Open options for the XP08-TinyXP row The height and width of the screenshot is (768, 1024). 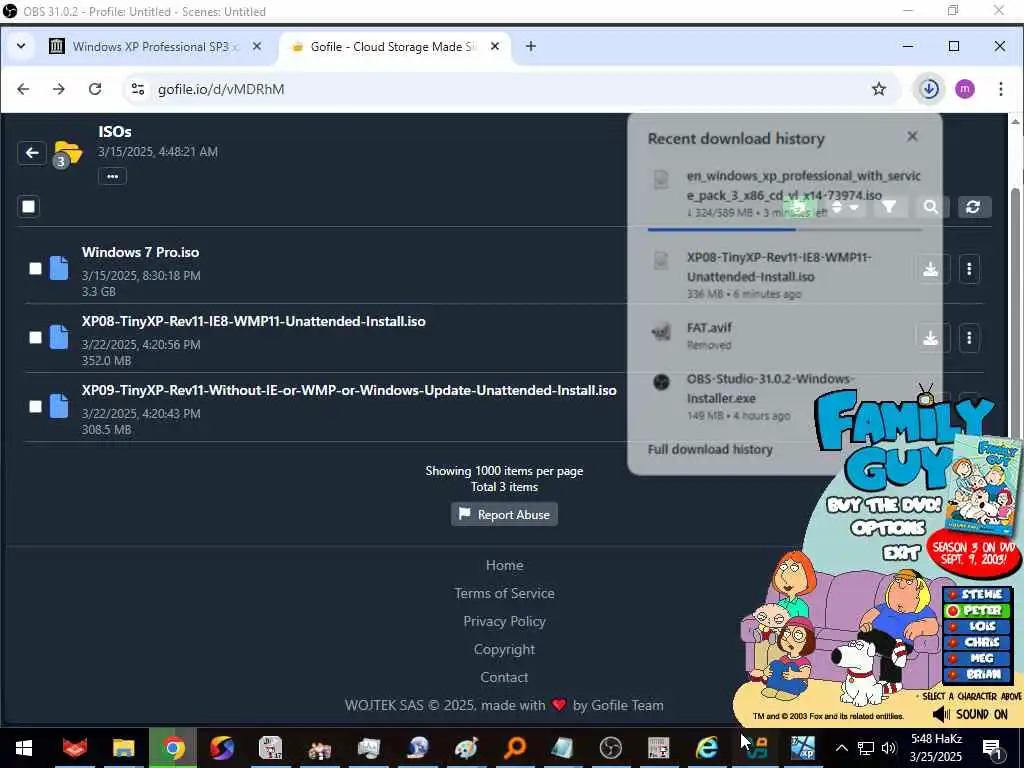969,338
